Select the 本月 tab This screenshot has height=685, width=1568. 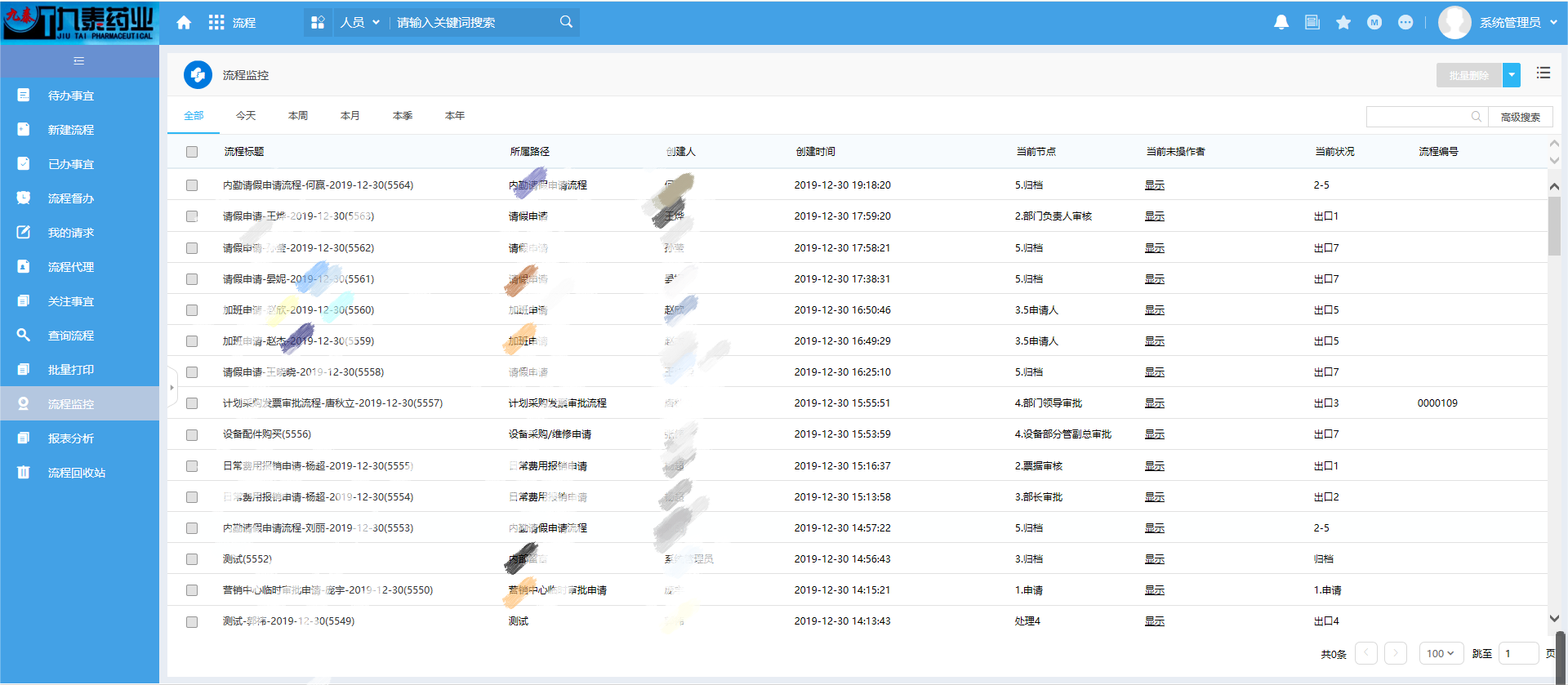coord(350,116)
